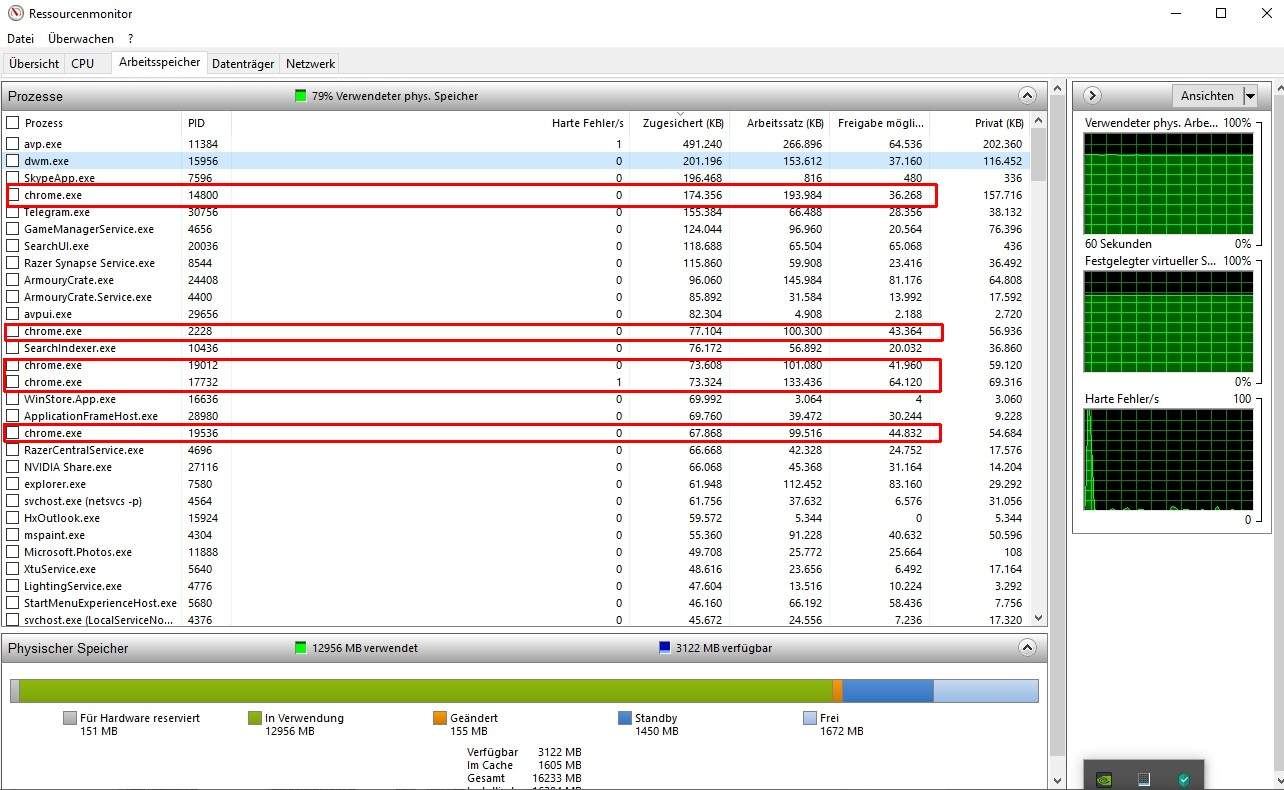Collapse the Prozesse panel
This screenshot has width=1284, height=790.
(1027, 95)
